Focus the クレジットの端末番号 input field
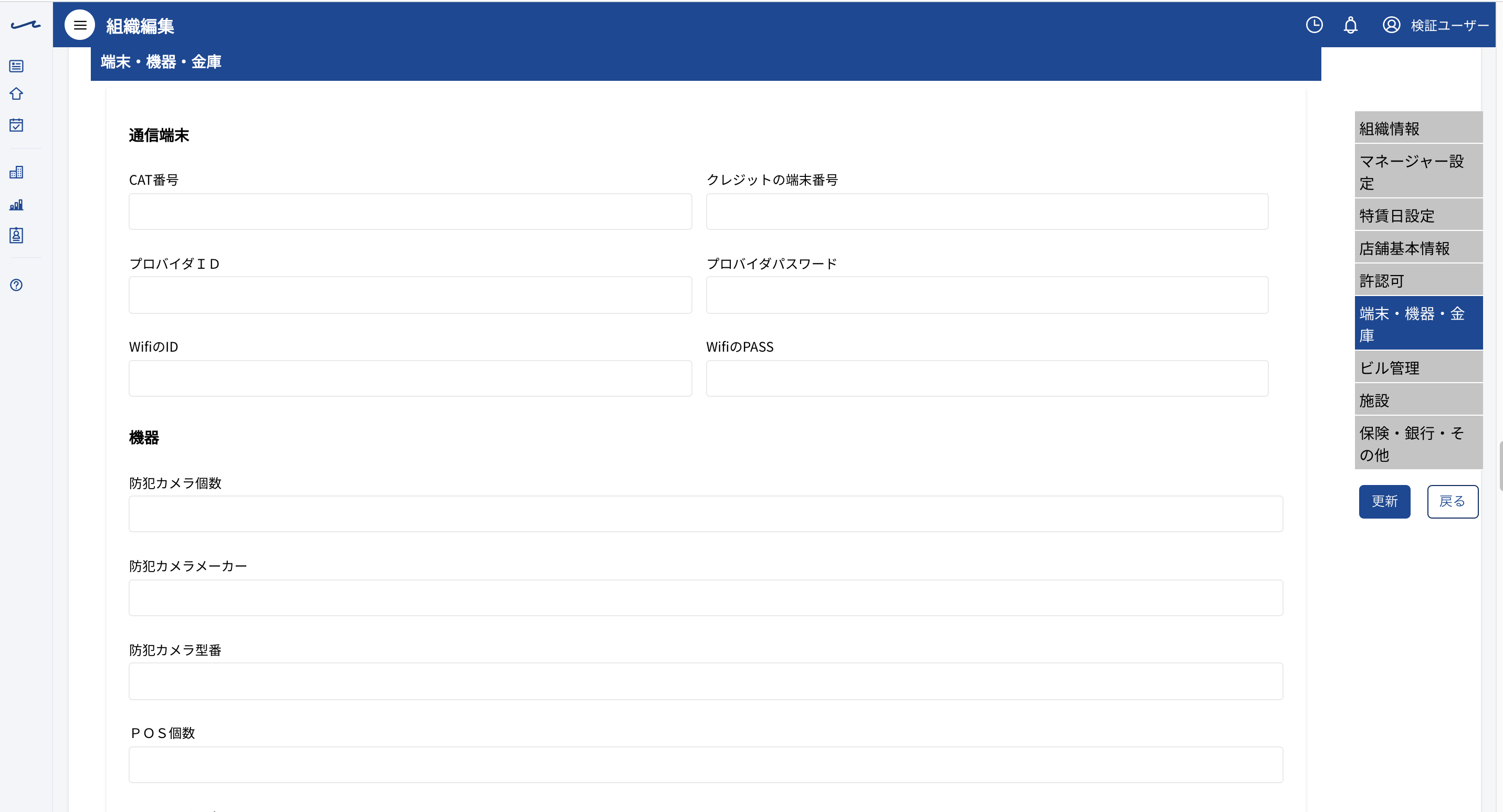This screenshot has width=1503, height=812. coord(987,211)
